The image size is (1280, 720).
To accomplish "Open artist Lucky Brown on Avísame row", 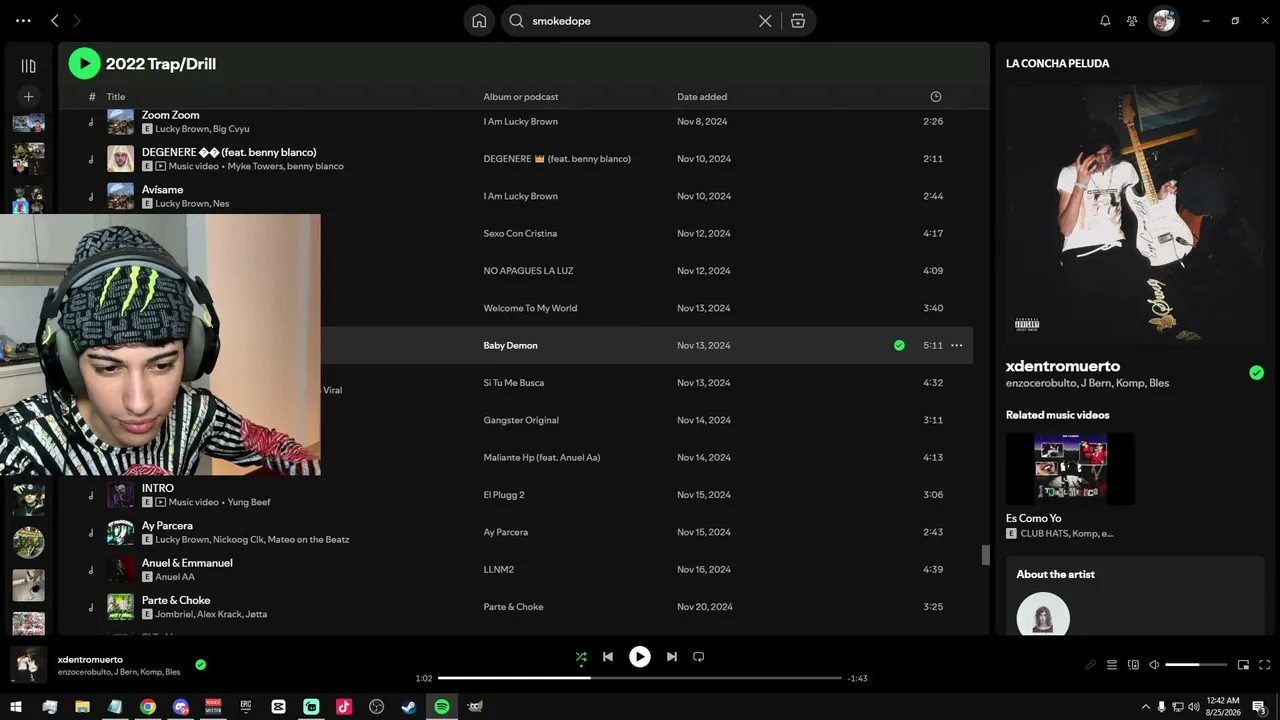I will (x=182, y=204).
